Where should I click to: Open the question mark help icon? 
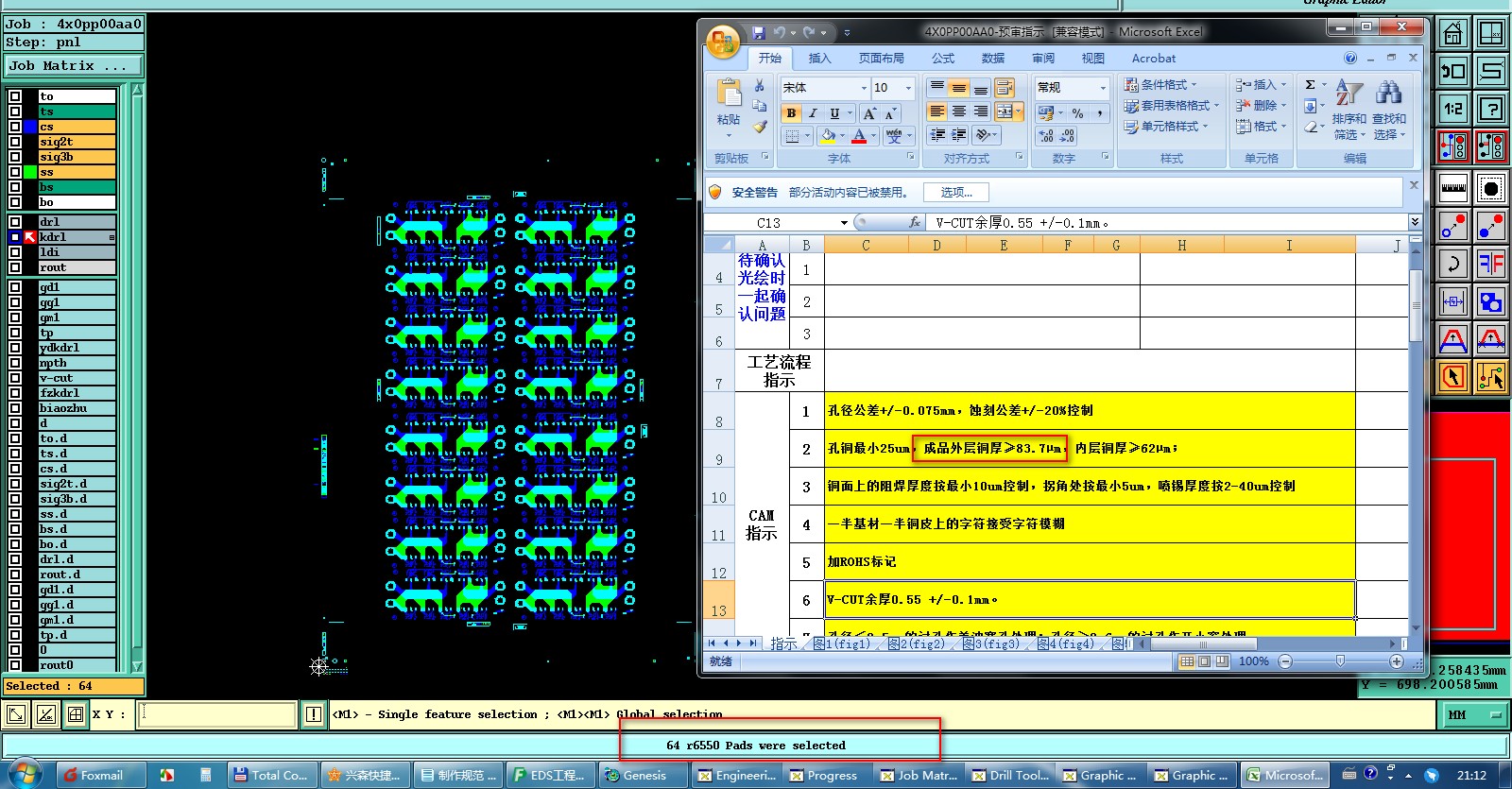point(1491,109)
